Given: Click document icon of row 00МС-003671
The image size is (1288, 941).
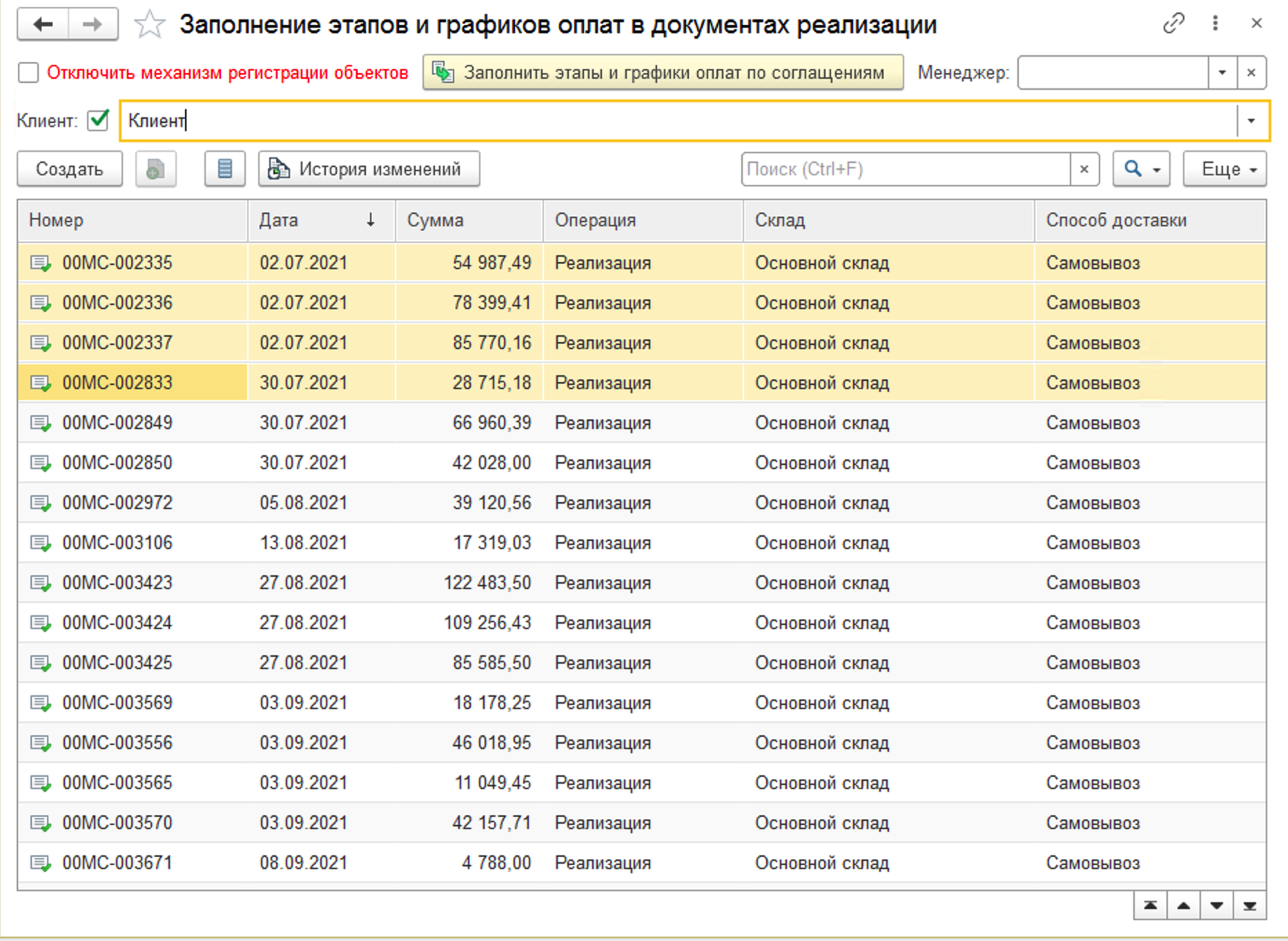Looking at the screenshot, I should (x=41, y=863).
